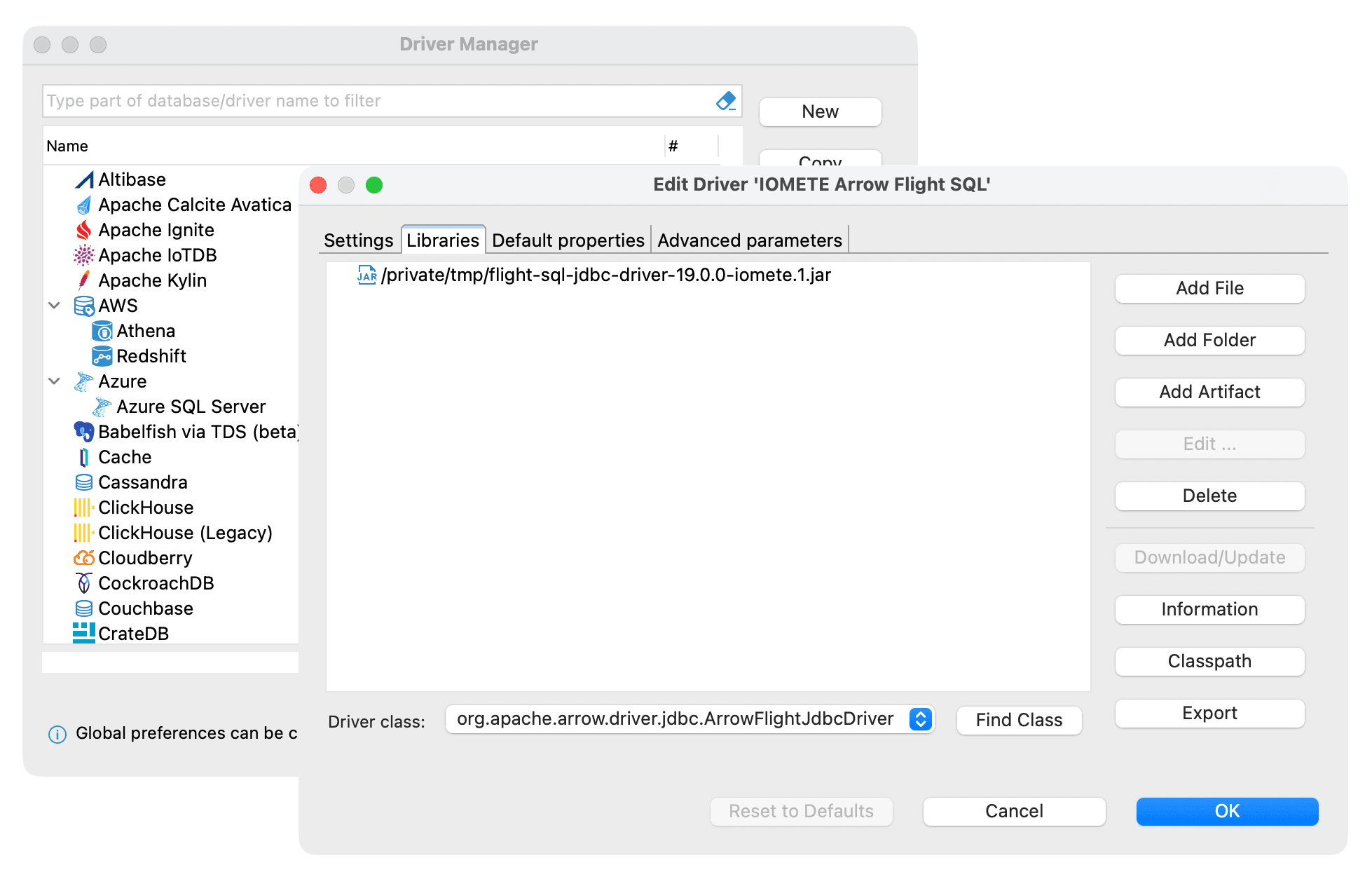The width and height of the screenshot is (1372, 879).
Task: Click the Azure SQL Server icon
Action: point(102,407)
